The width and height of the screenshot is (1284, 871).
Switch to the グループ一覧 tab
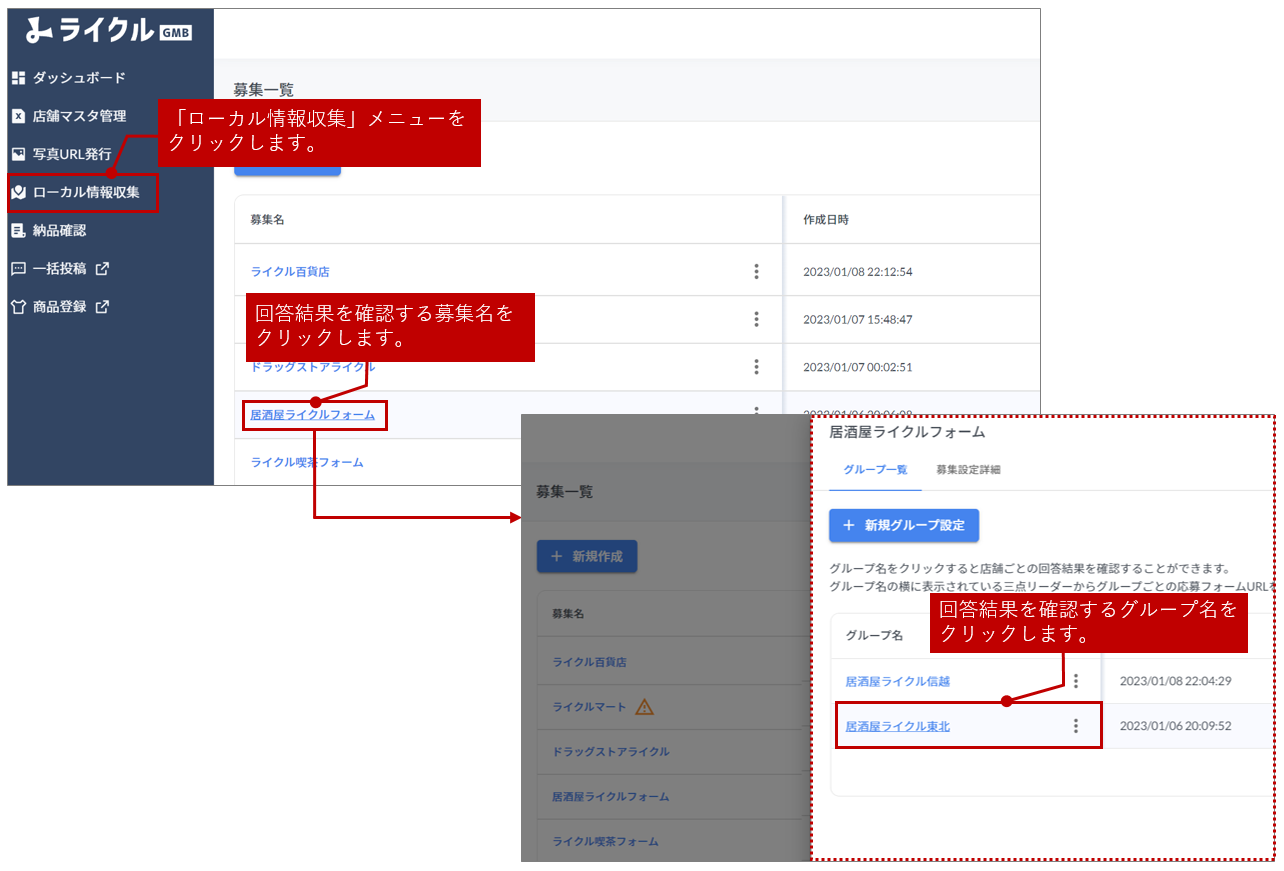[875, 470]
